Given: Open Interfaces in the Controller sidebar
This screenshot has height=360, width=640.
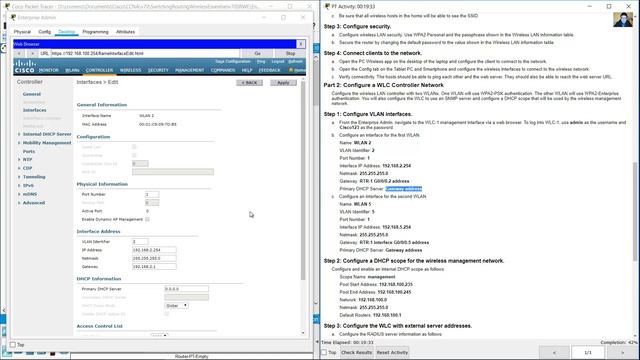Looking at the screenshot, I should pyautogui.click(x=34, y=110).
